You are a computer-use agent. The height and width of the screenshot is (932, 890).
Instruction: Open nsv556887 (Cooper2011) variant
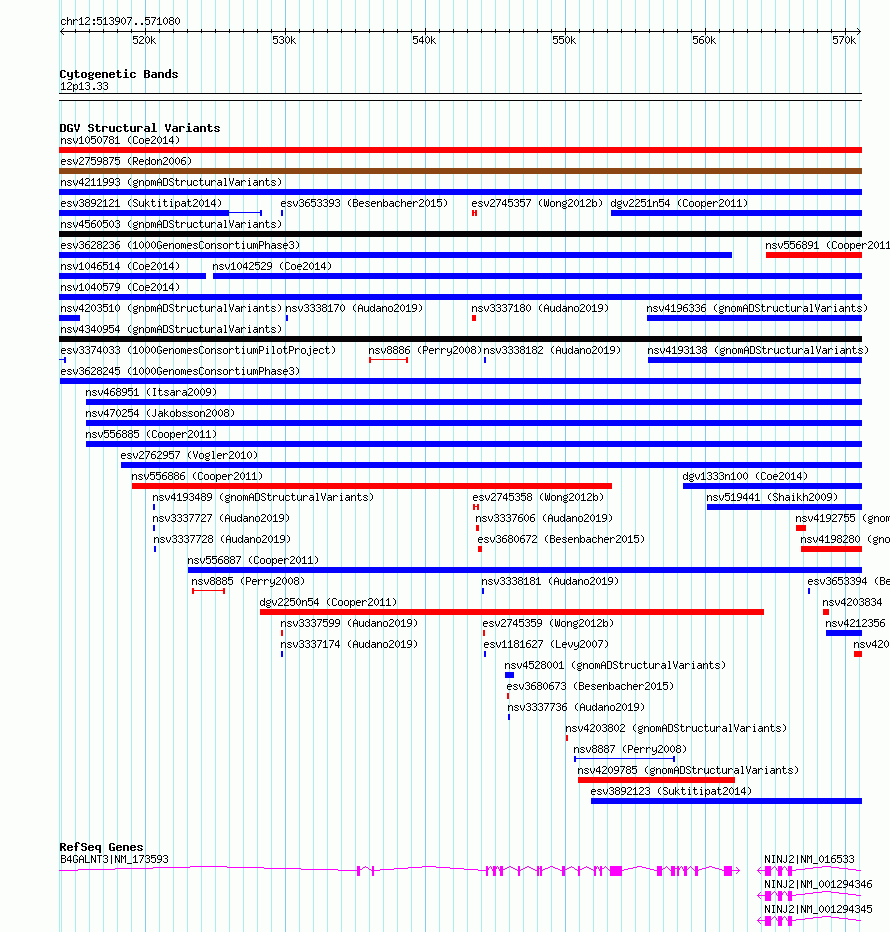253,560
